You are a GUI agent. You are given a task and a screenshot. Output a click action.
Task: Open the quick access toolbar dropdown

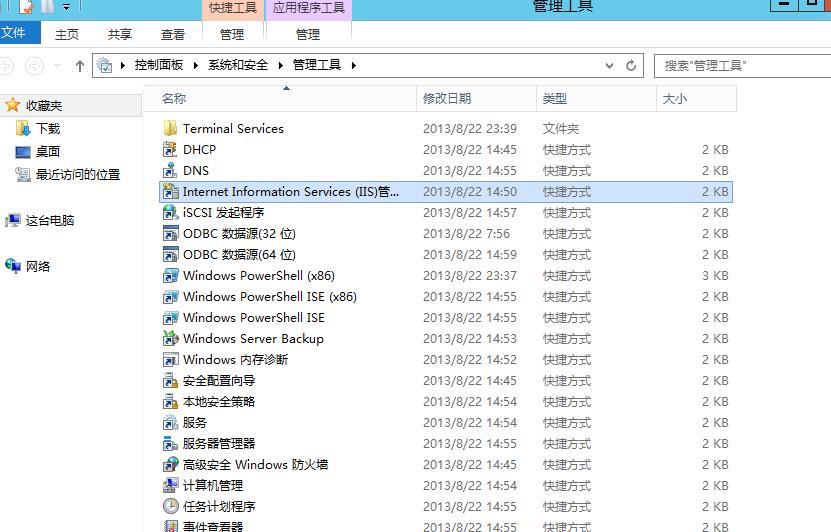(x=67, y=7)
